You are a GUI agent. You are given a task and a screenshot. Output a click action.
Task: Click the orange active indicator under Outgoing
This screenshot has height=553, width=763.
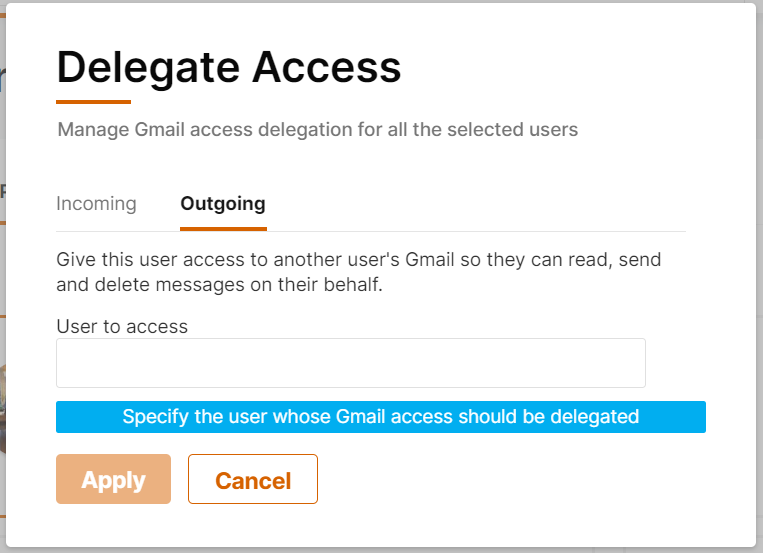223,229
